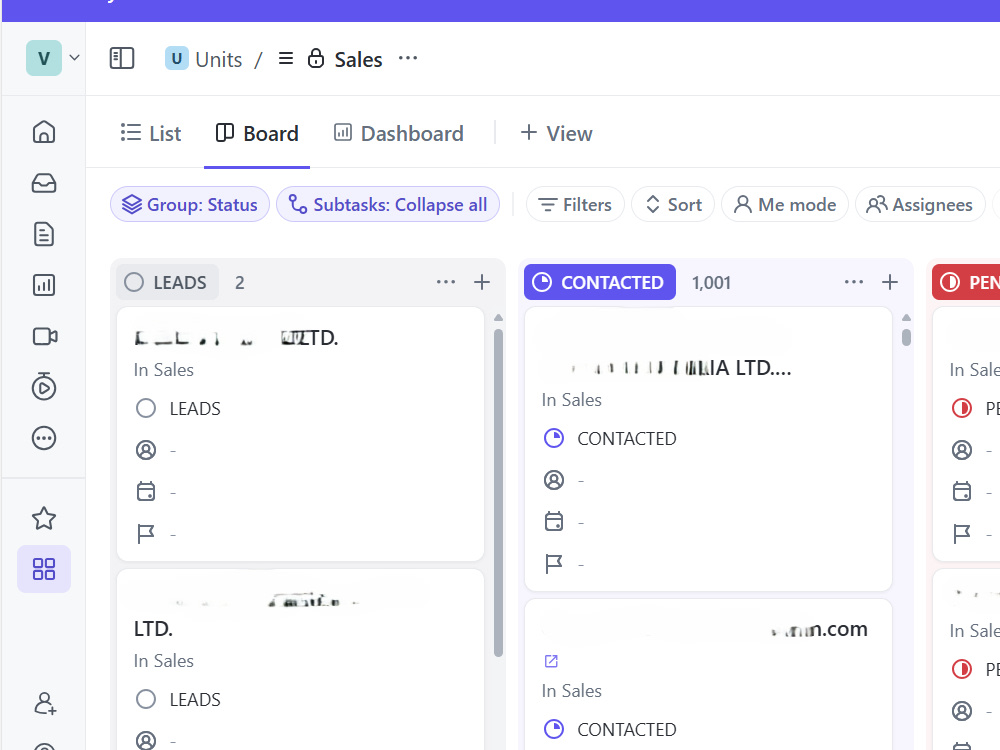Set assignee on IA LTD card
Image resolution: width=1000 pixels, height=750 pixels.
click(554, 480)
